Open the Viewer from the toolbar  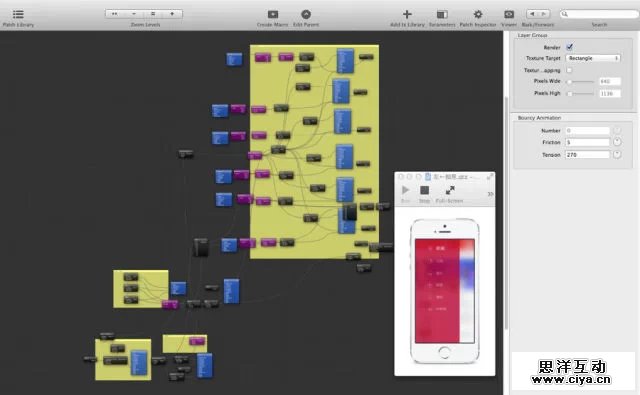coord(509,14)
